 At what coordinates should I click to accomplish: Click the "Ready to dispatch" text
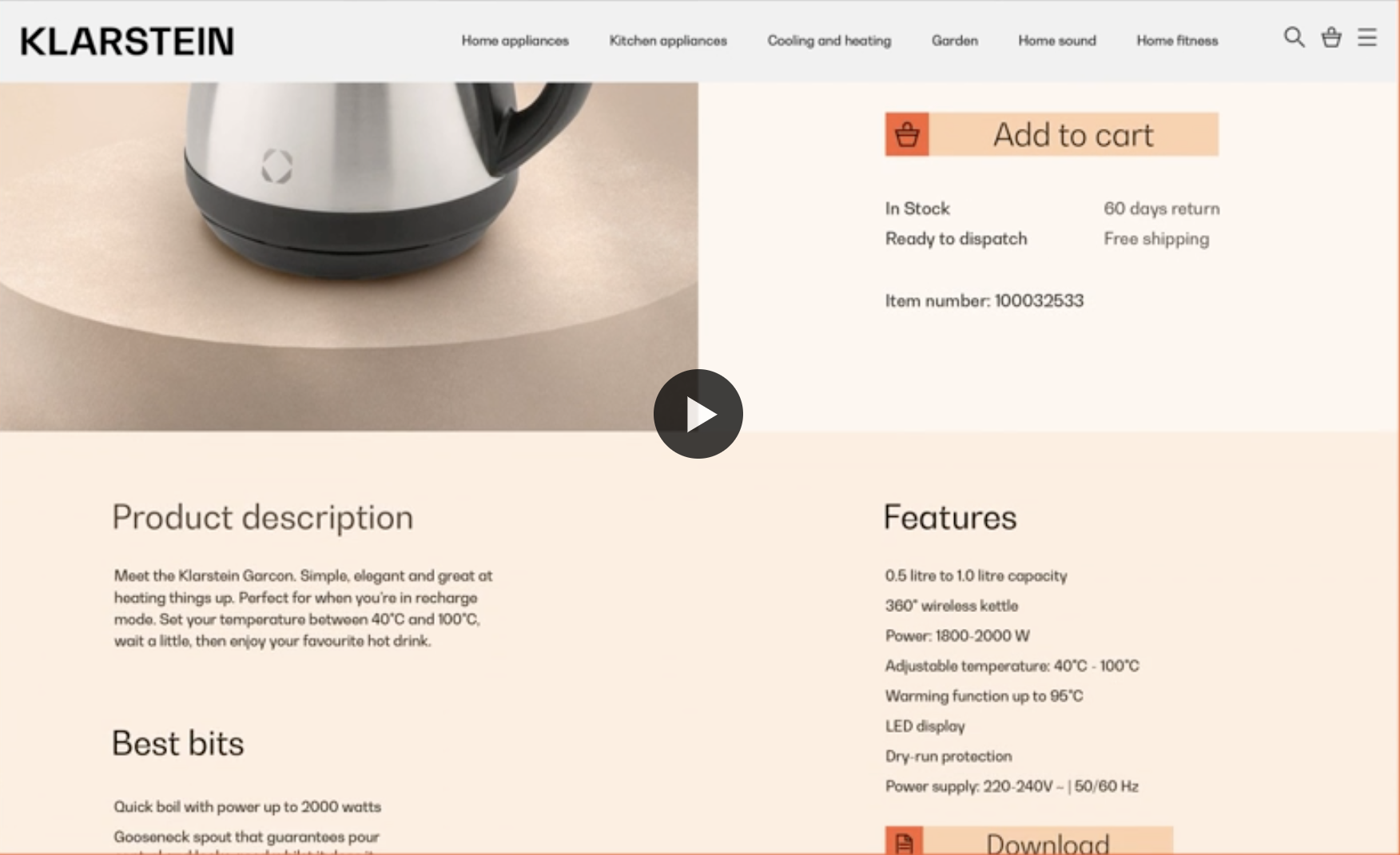(x=957, y=239)
